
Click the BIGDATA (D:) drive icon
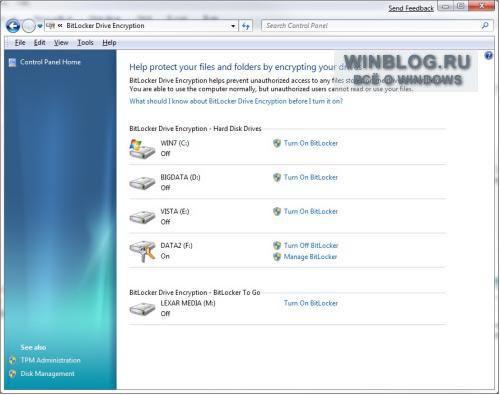click(142, 183)
